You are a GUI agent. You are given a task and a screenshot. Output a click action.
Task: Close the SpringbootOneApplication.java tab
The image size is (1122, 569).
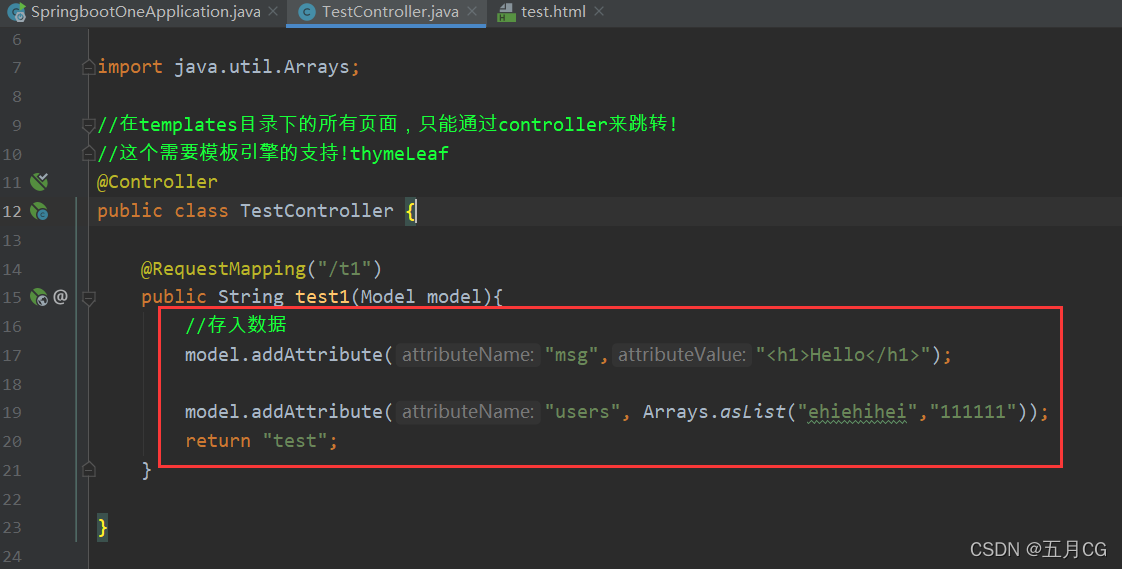[x=273, y=11]
